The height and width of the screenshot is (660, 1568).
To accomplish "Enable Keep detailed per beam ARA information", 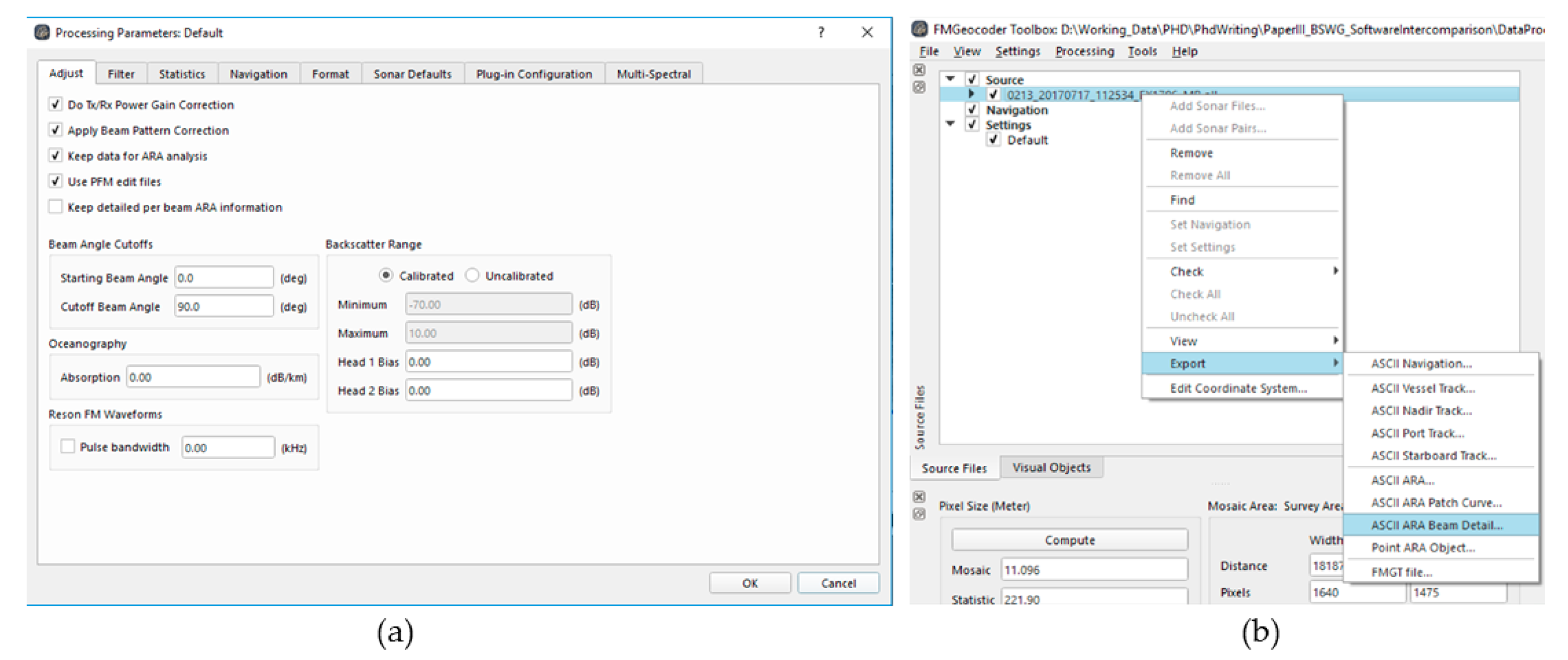I will tap(55, 207).
